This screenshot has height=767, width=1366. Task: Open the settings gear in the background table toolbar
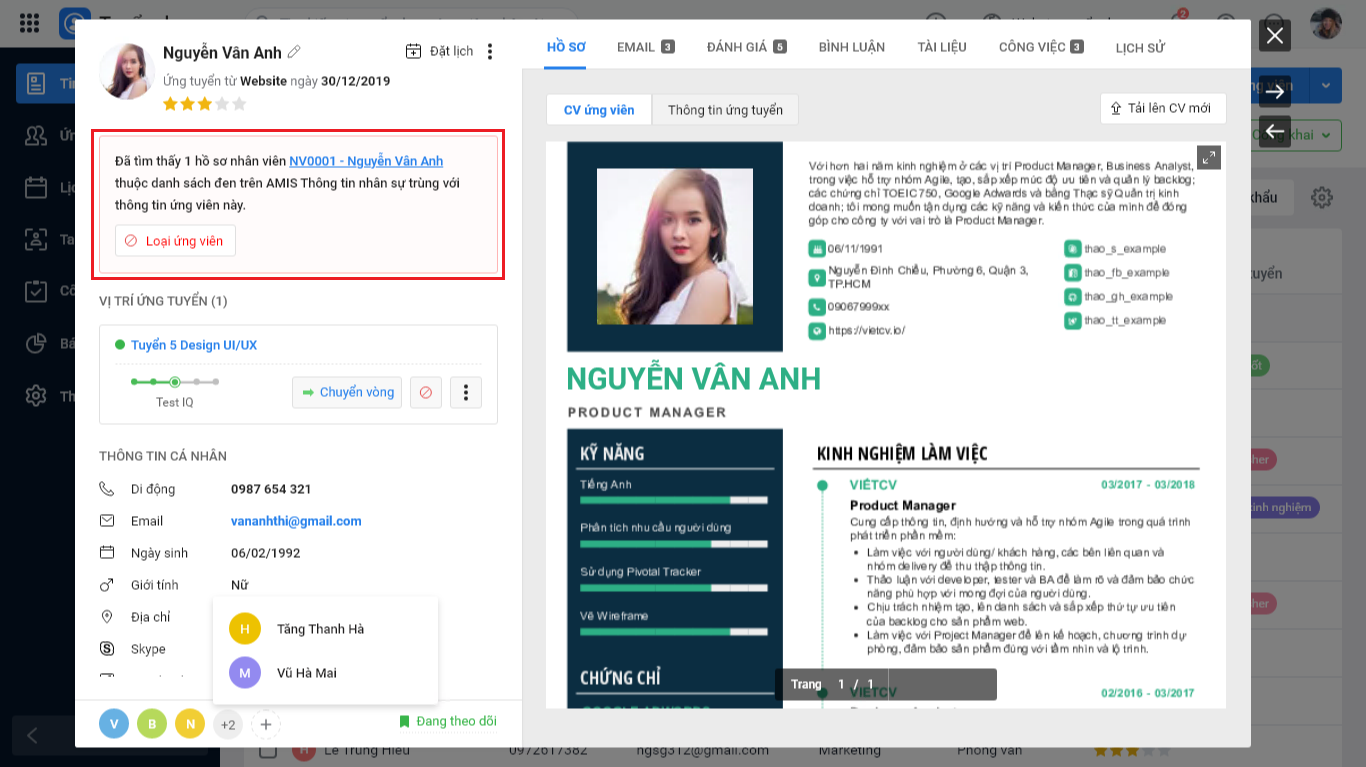point(1322,197)
